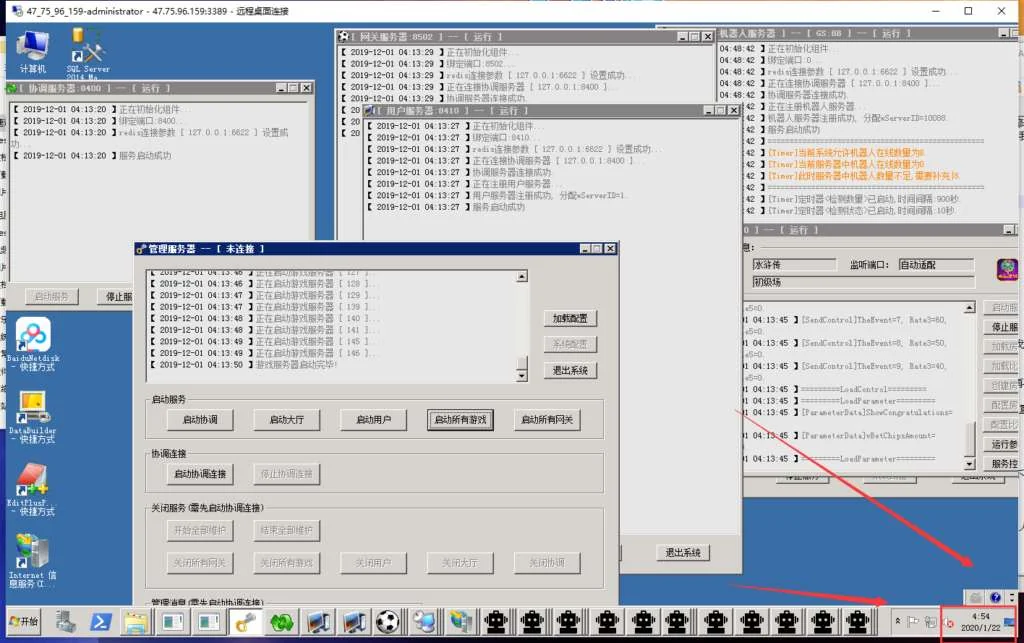The image size is (1024, 643).
Task: Click the soccer ball taskbar icon
Action: 387,622
